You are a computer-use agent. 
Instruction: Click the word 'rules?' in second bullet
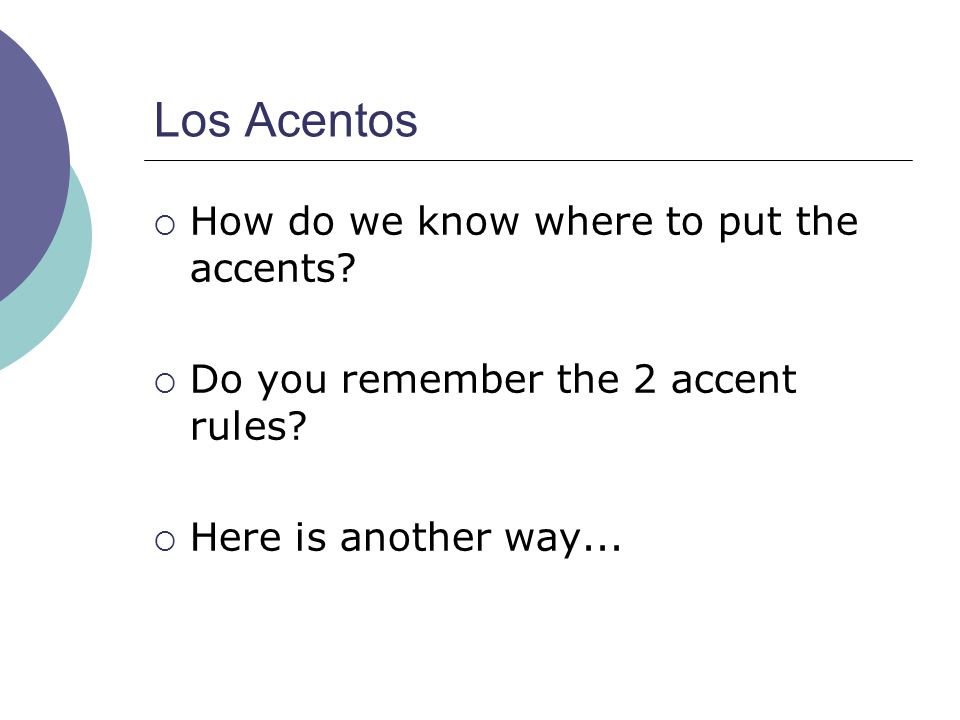coord(248,426)
